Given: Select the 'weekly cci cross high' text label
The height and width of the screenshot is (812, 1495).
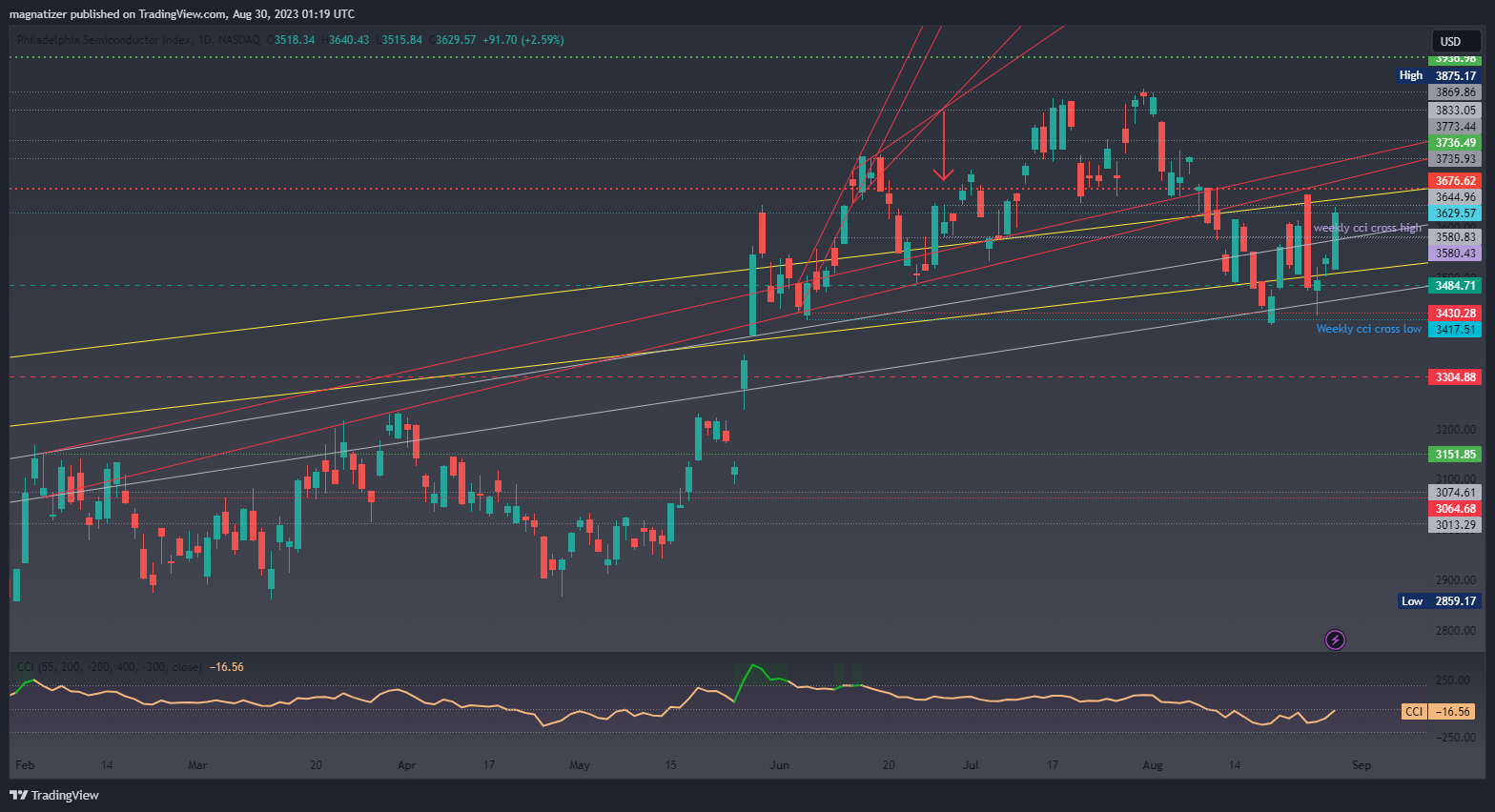Looking at the screenshot, I should [1366, 228].
